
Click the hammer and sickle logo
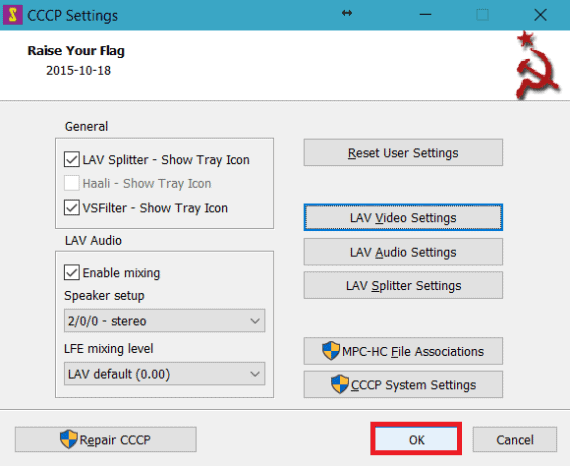coord(536,66)
